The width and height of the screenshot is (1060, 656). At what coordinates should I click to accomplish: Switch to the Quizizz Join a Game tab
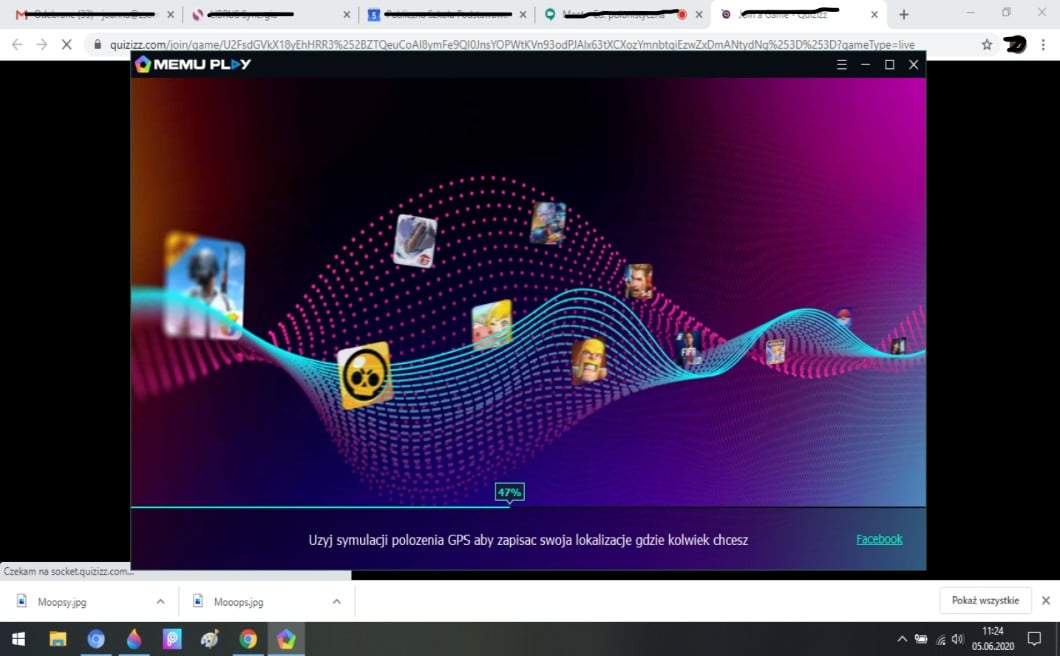[790, 15]
